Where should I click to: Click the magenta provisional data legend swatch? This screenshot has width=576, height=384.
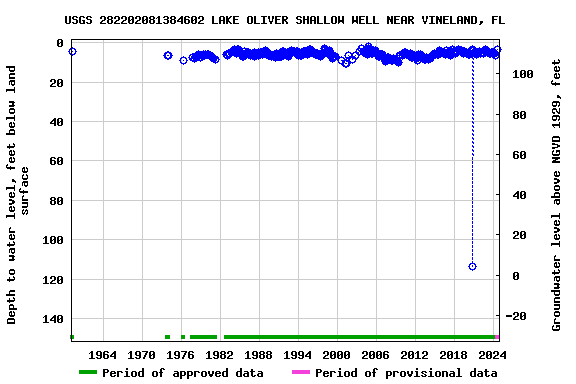(301, 372)
